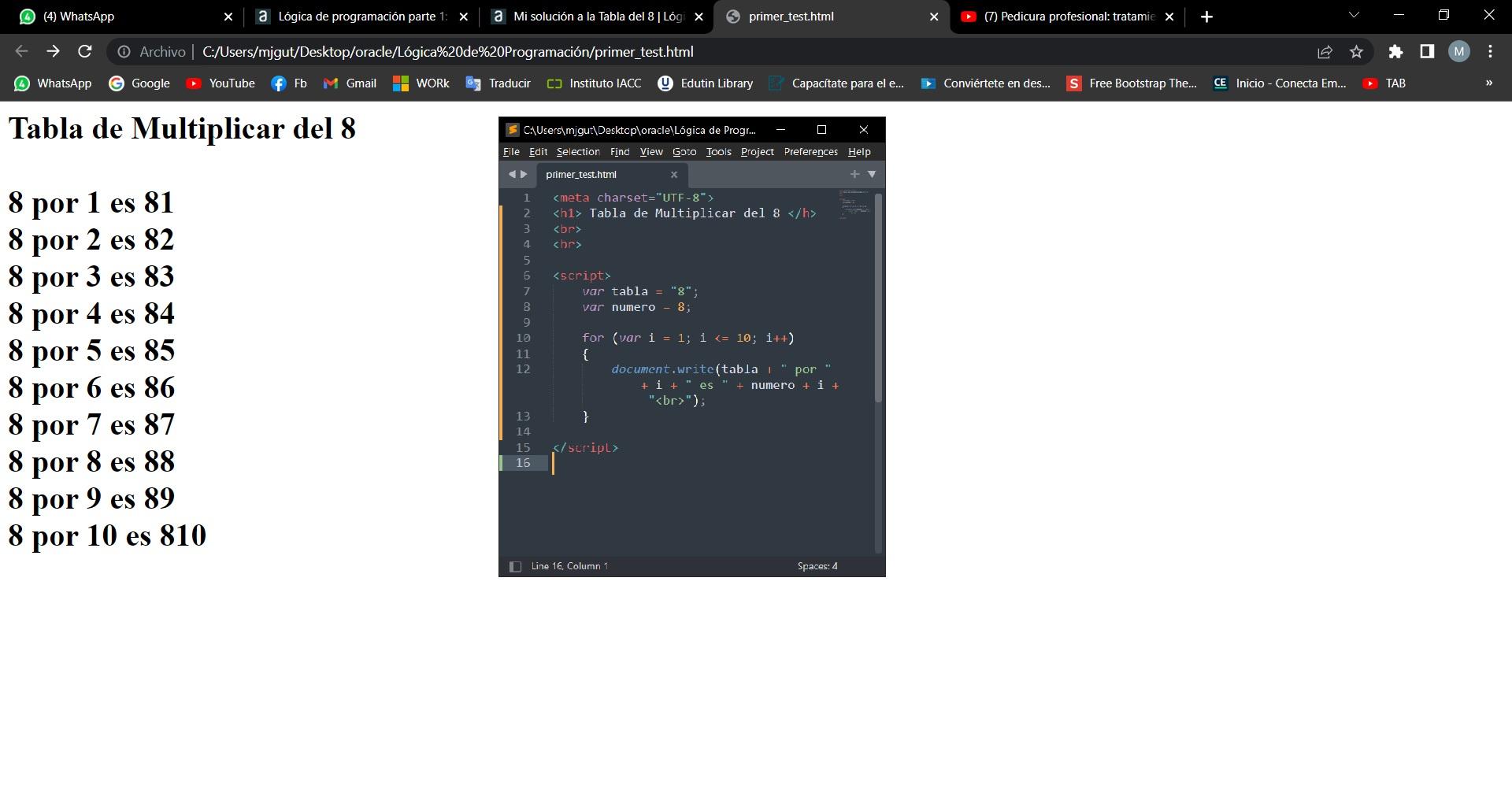Open the Gmail bookmark
This screenshot has height=811, width=1512.
coord(350,83)
